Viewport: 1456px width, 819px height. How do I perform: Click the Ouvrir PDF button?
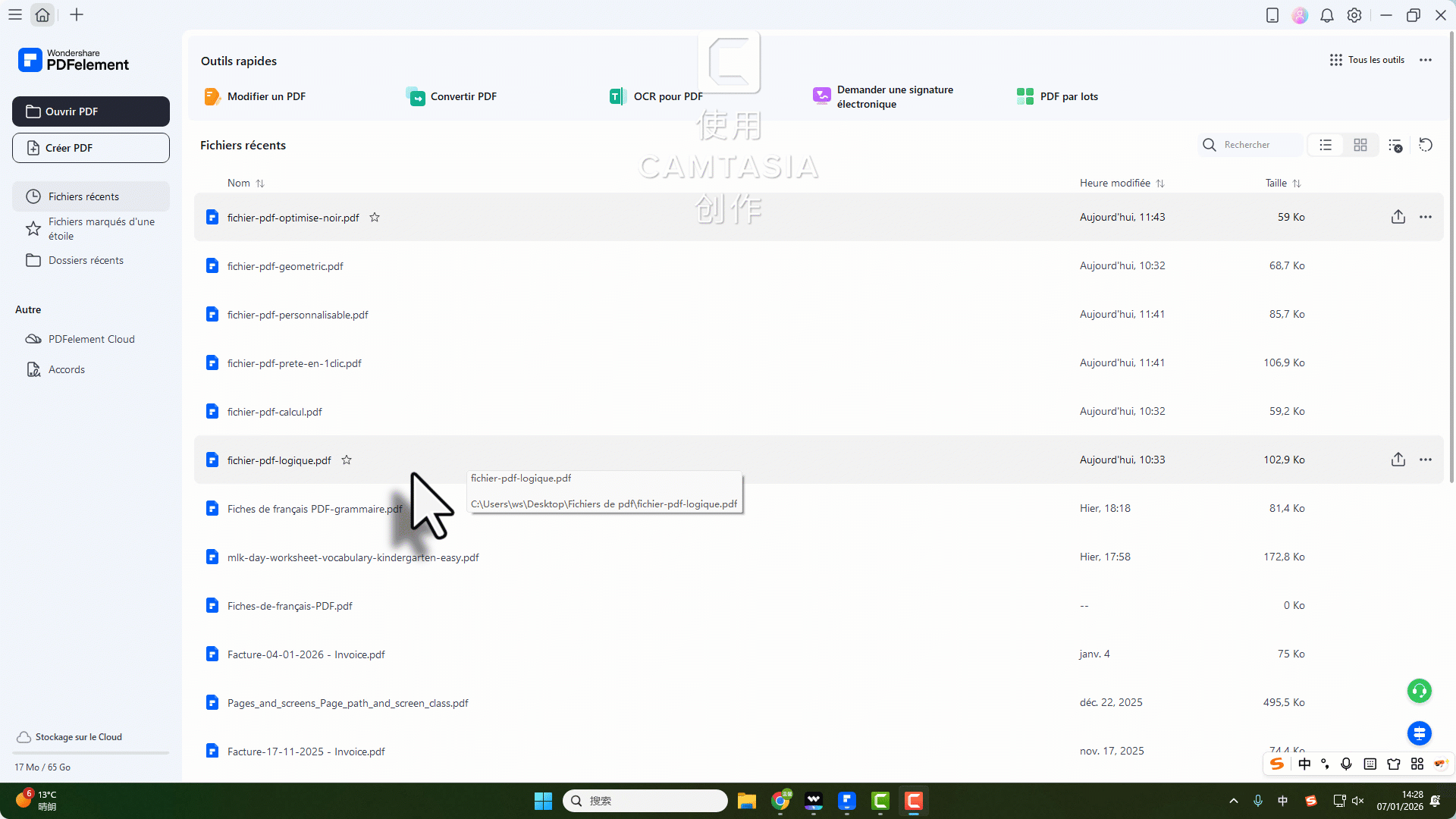tap(90, 111)
